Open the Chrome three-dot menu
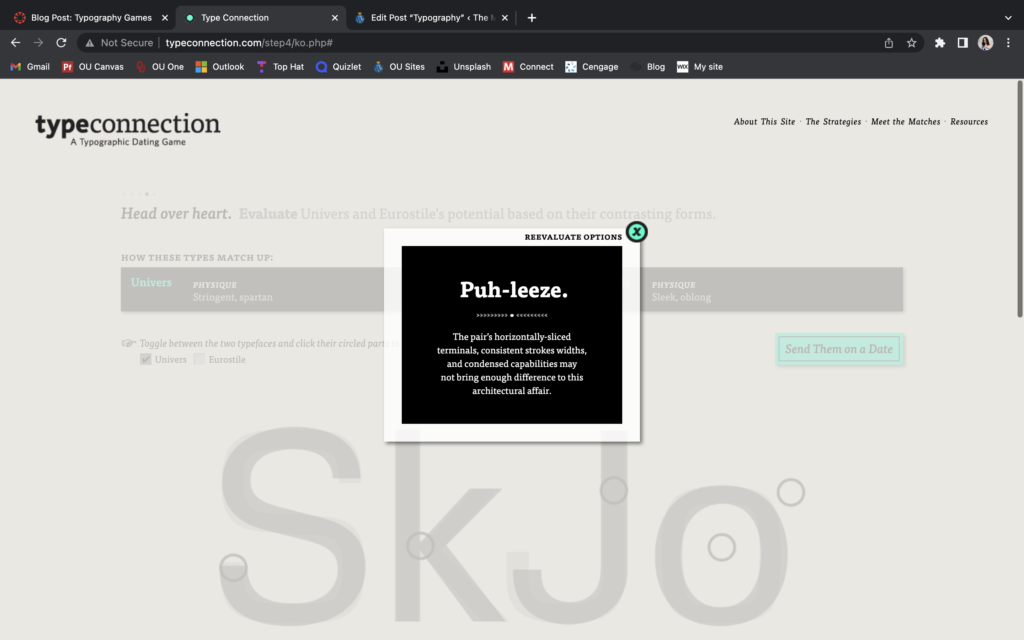Viewport: 1024px width, 640px height. coord(1008,42)
